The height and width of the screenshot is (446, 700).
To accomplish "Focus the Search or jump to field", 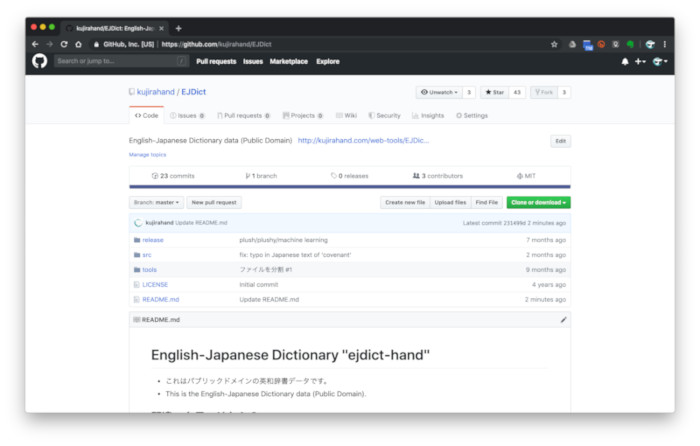I will [x=121, y=61].
